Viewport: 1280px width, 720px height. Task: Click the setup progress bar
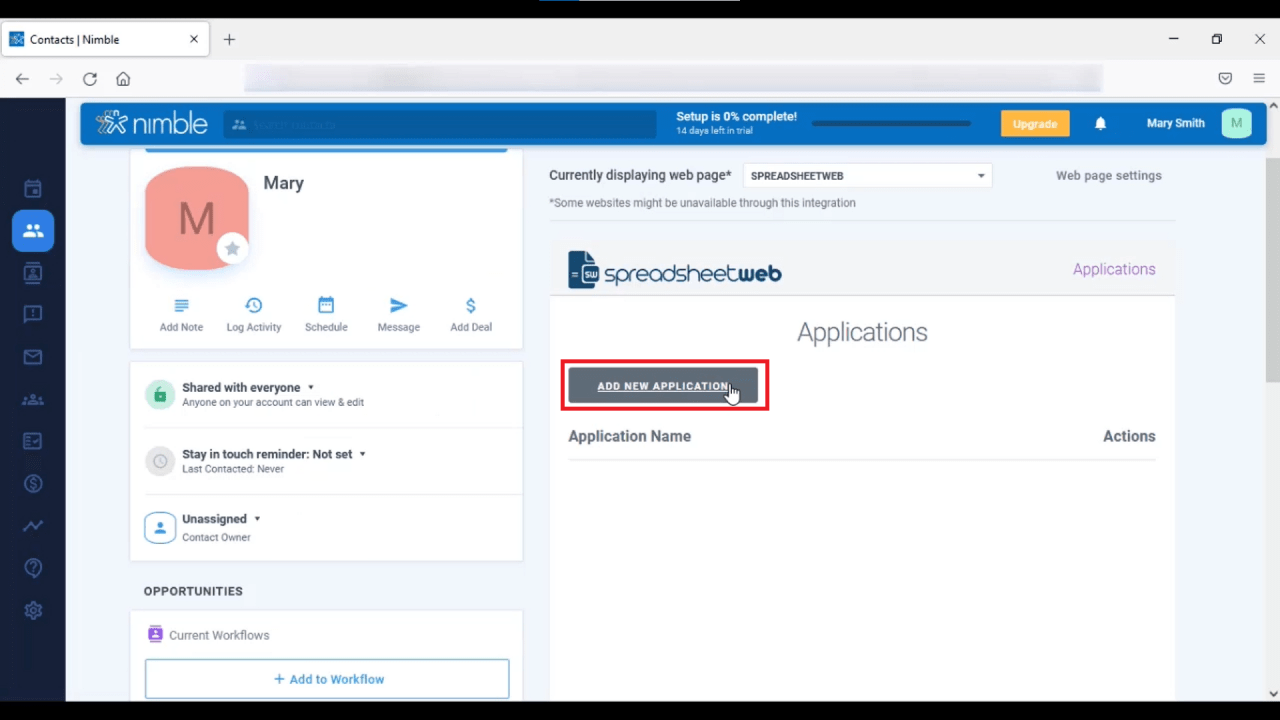(x=890, y=124)
